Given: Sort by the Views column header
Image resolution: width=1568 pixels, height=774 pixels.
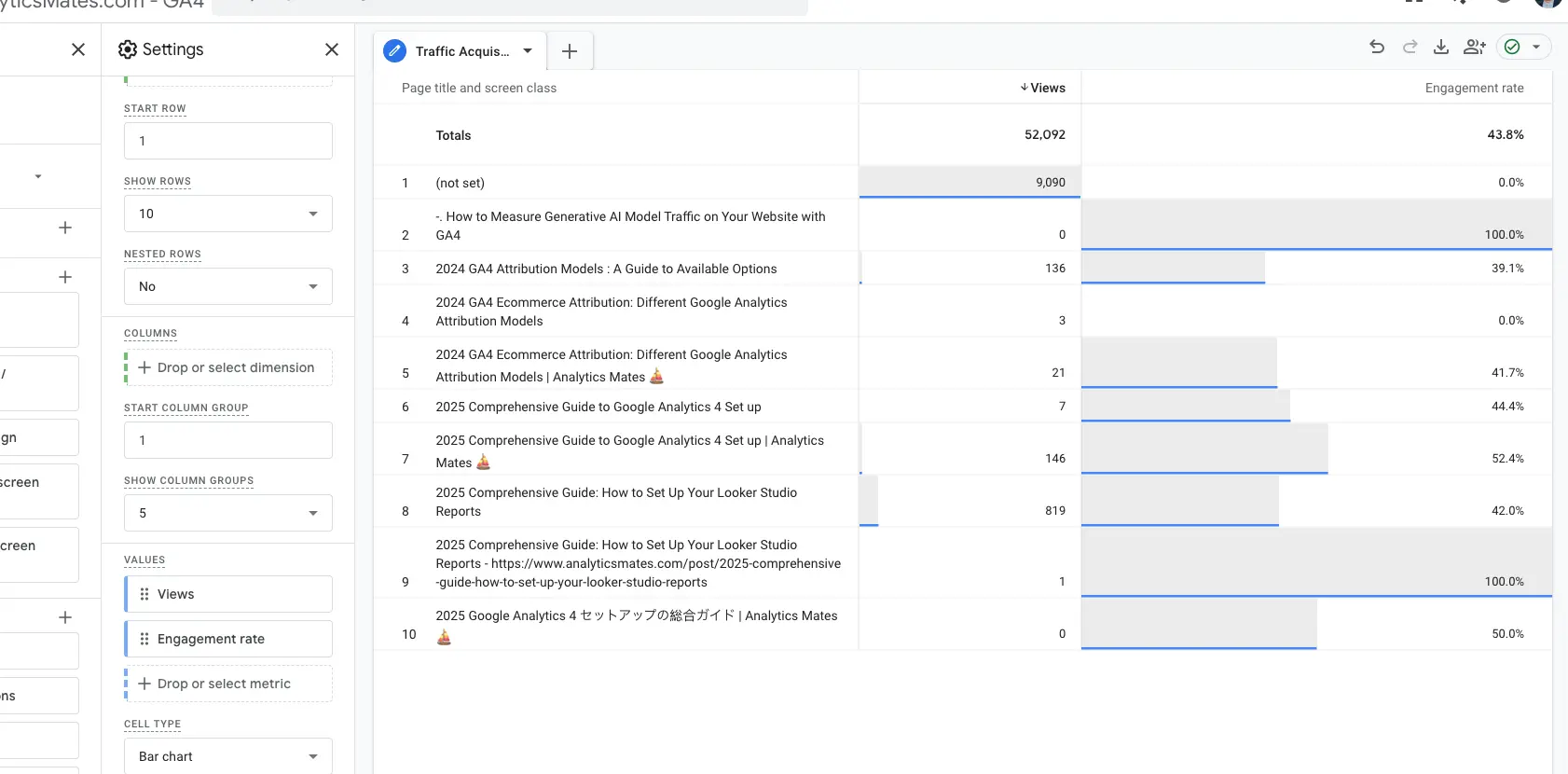Looking at the screenshot, I should pos(1042,88).
